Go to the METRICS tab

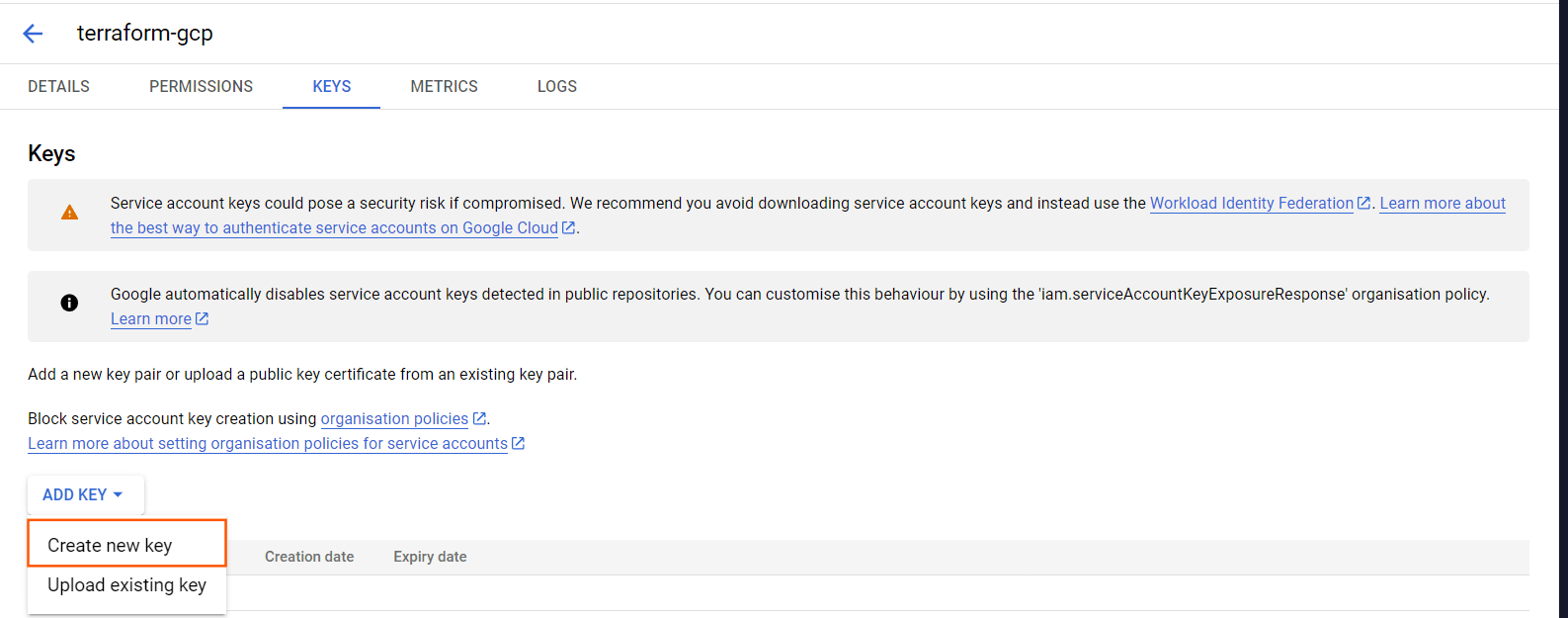pos(444,87)
